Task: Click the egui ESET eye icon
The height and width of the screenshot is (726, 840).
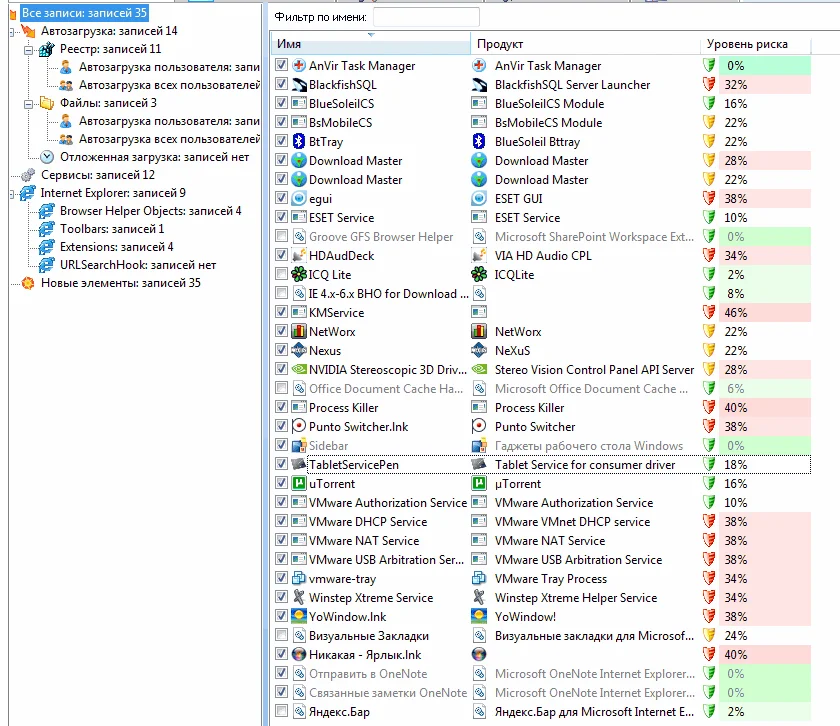Action: [298, 198]
